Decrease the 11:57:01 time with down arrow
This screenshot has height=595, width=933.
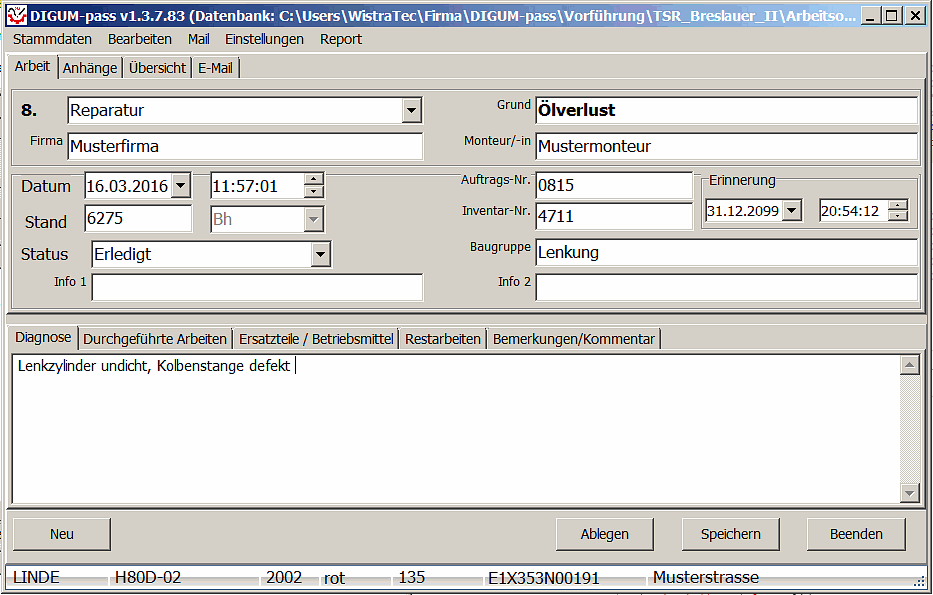(314, 192)
